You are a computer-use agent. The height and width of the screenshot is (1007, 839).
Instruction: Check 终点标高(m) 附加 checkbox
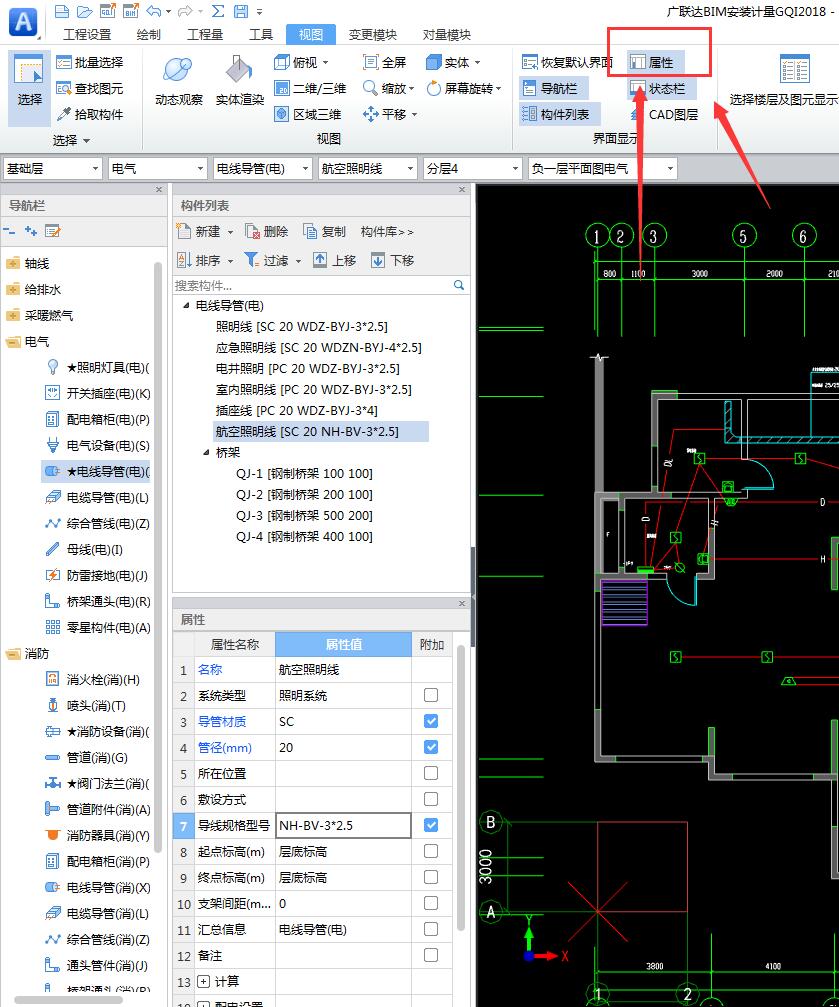pos(431,877)
